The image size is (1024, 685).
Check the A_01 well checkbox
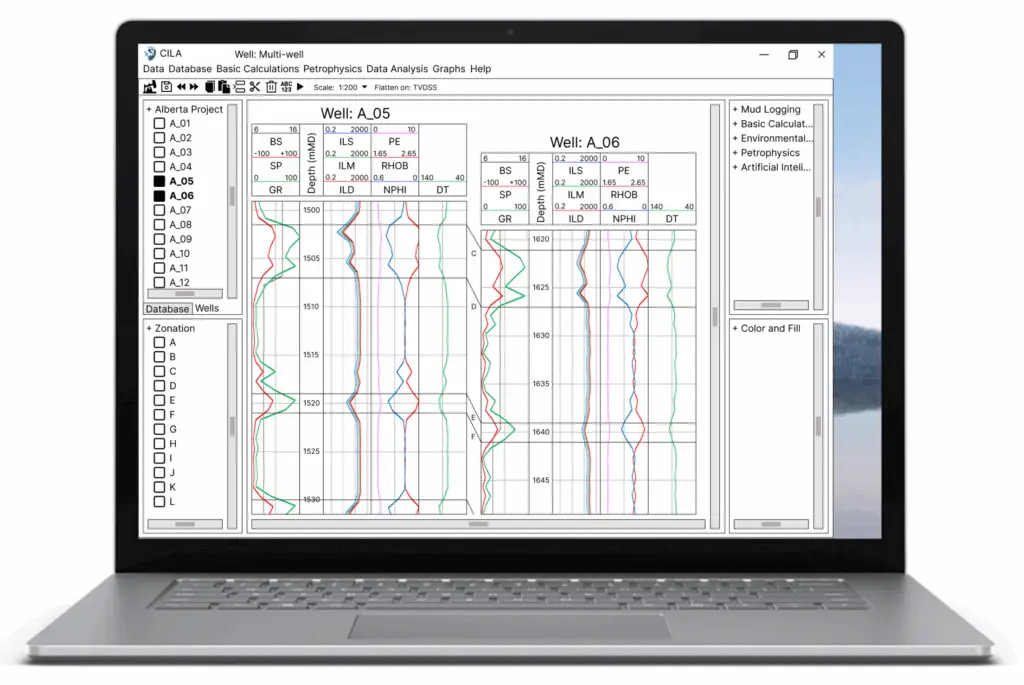click(159, 124)
